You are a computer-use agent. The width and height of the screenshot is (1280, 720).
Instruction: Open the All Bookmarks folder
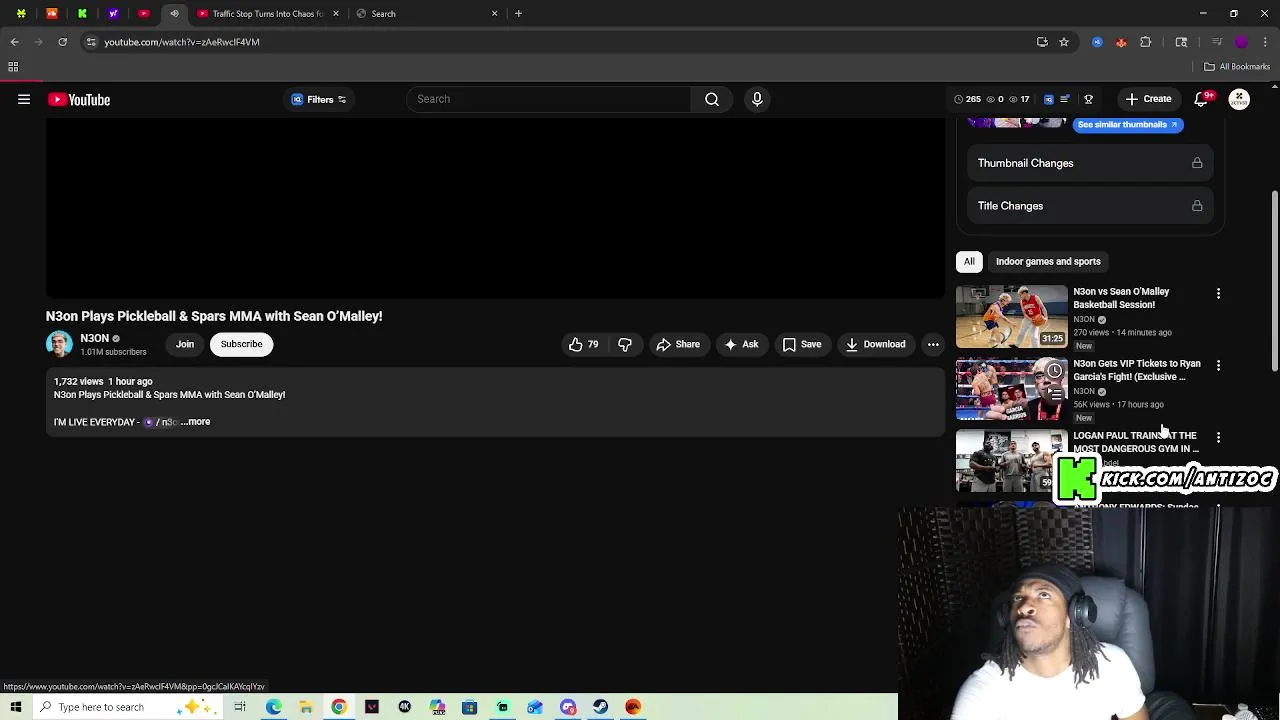click(1237, 67)
